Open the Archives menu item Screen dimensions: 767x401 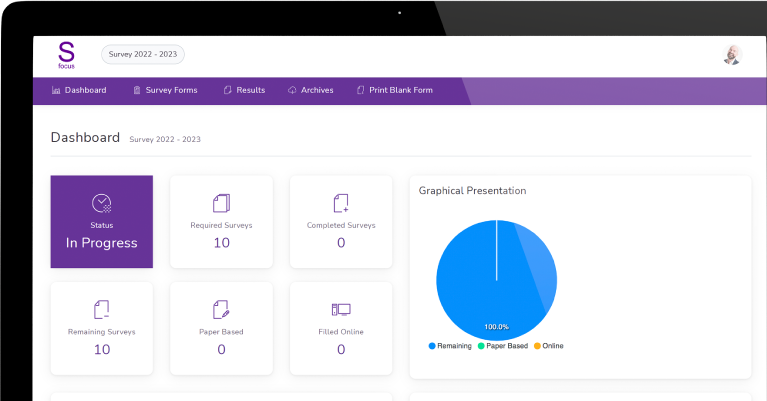tap(311, 90)
